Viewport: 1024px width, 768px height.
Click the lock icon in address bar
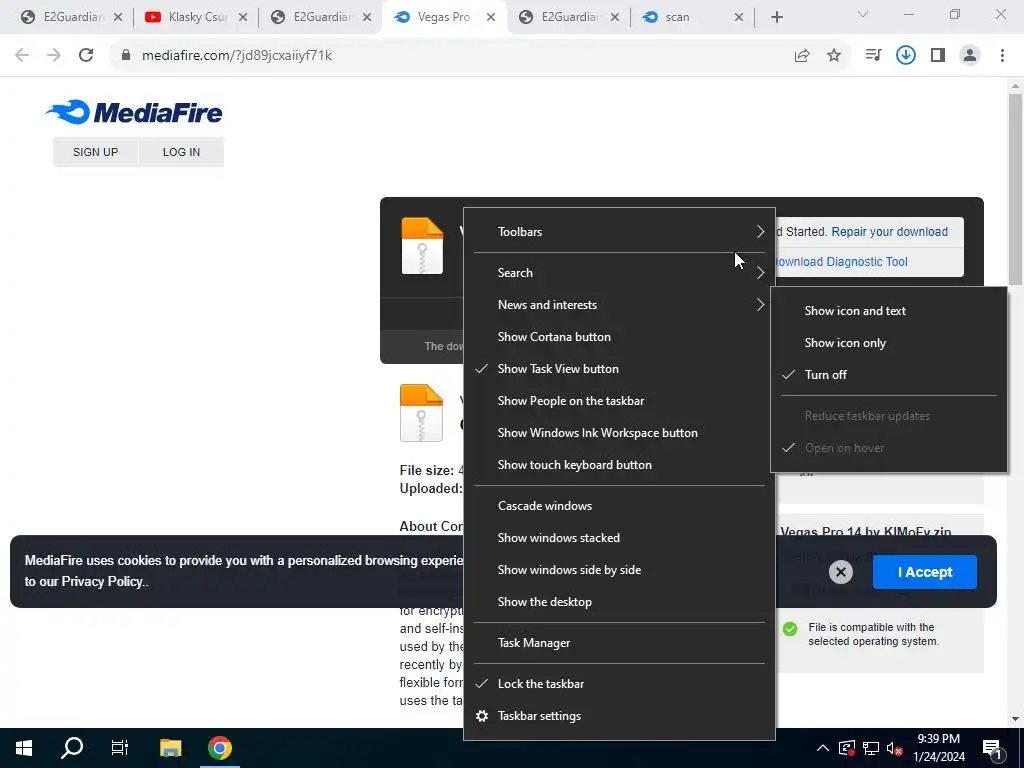(126, 56)
